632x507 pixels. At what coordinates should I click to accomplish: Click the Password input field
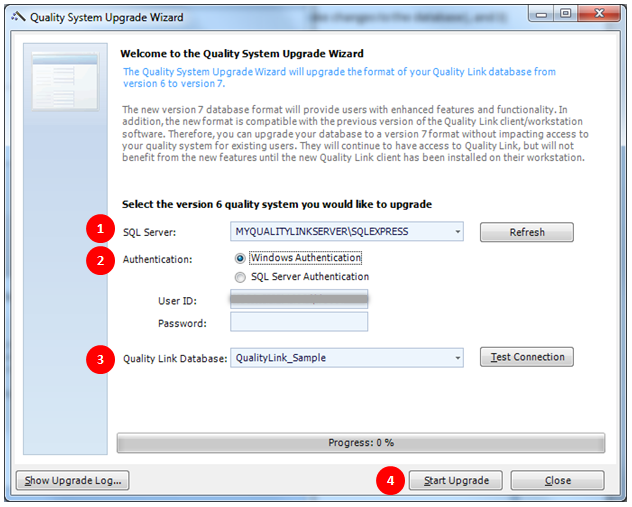[x=299, y=322]
